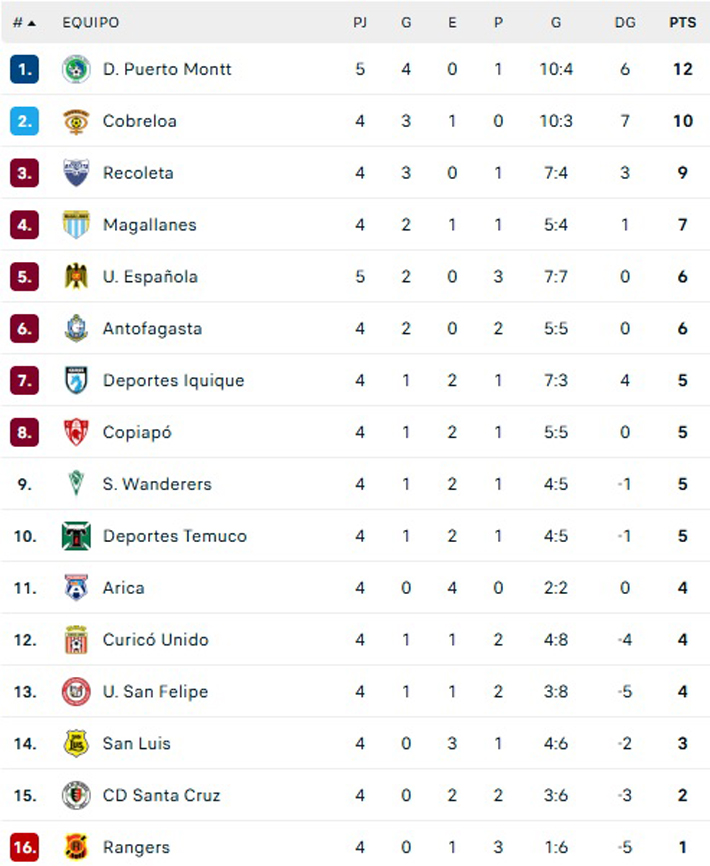Click the Recoleta club badge
710x866 pixels.
[x=76, y=173]
